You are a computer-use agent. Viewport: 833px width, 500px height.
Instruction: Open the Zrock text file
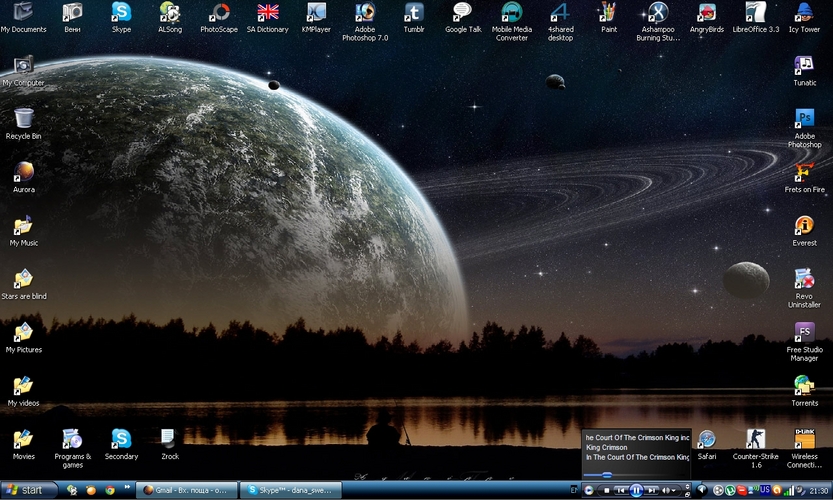[x=170, y=444]
